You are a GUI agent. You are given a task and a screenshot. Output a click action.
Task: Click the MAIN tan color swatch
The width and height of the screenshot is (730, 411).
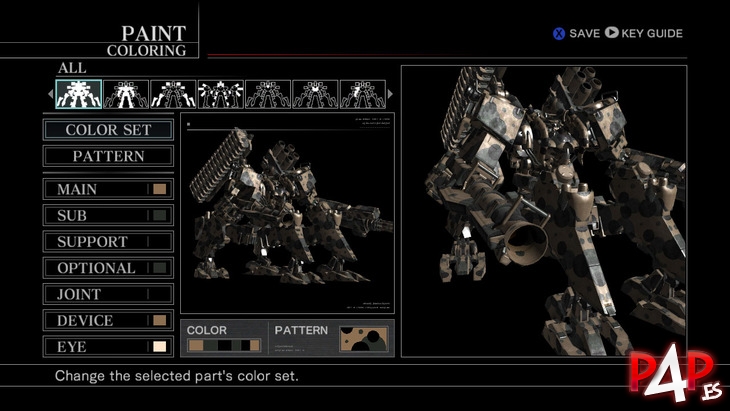tap(160, 189)
